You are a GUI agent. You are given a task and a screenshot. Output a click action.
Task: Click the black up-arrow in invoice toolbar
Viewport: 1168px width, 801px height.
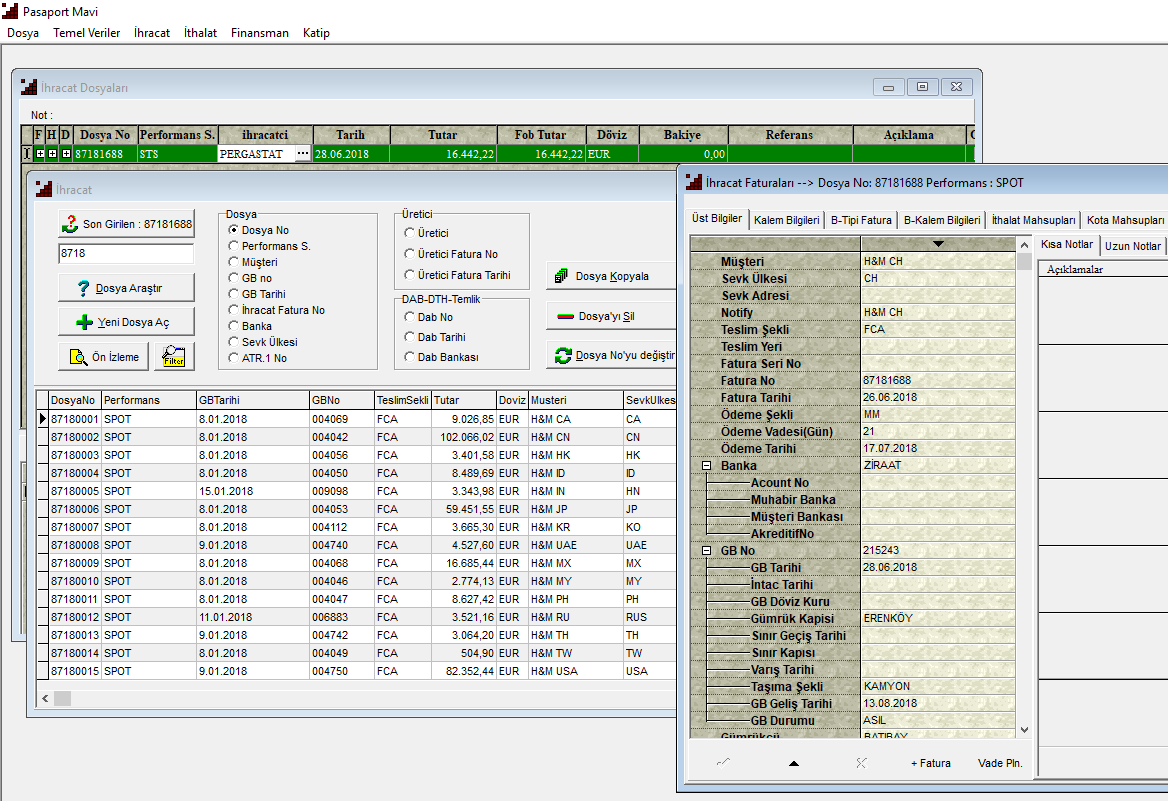[794, 763]
